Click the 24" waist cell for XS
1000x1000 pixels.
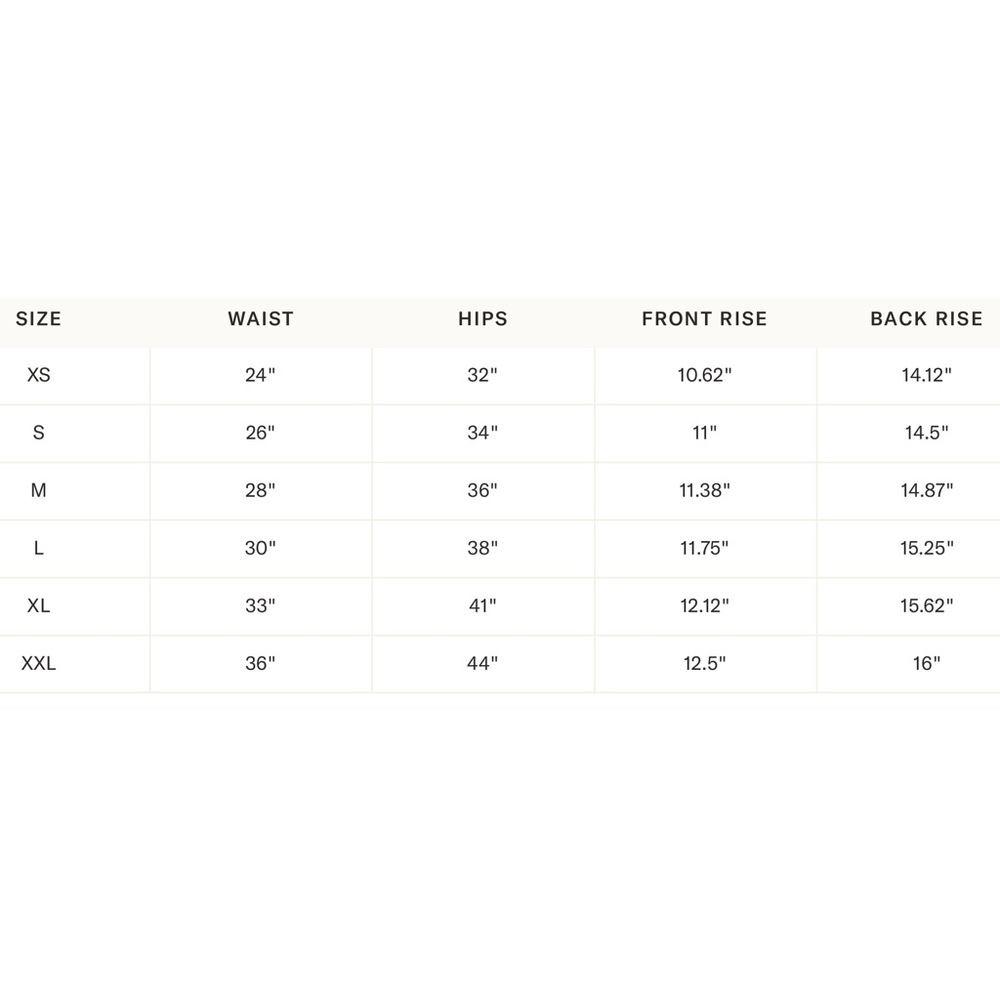(260, 375)
